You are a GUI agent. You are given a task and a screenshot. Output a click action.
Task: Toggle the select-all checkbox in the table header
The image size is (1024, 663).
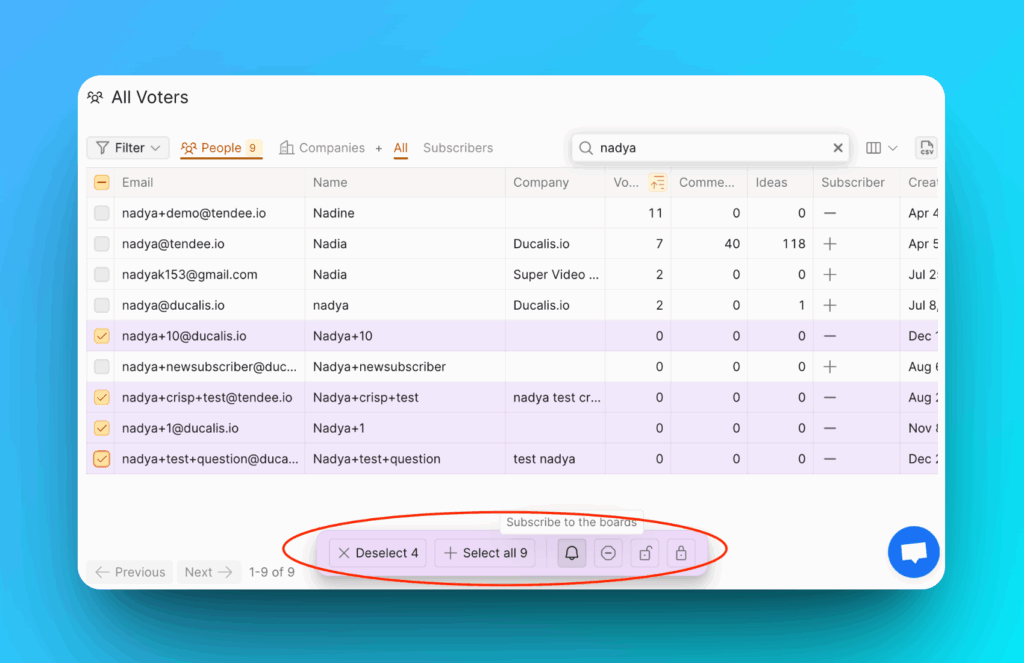(x=102, y=182)
